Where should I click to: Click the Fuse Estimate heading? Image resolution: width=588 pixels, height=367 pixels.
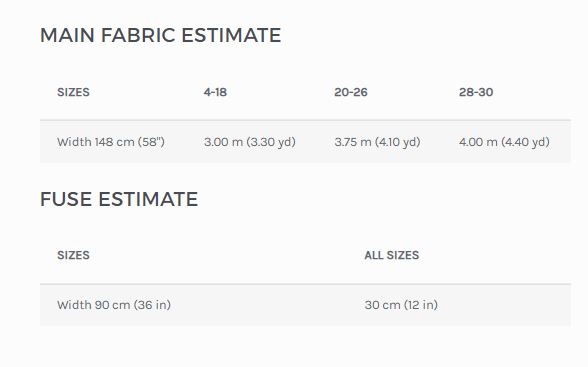tap(119, 199)
